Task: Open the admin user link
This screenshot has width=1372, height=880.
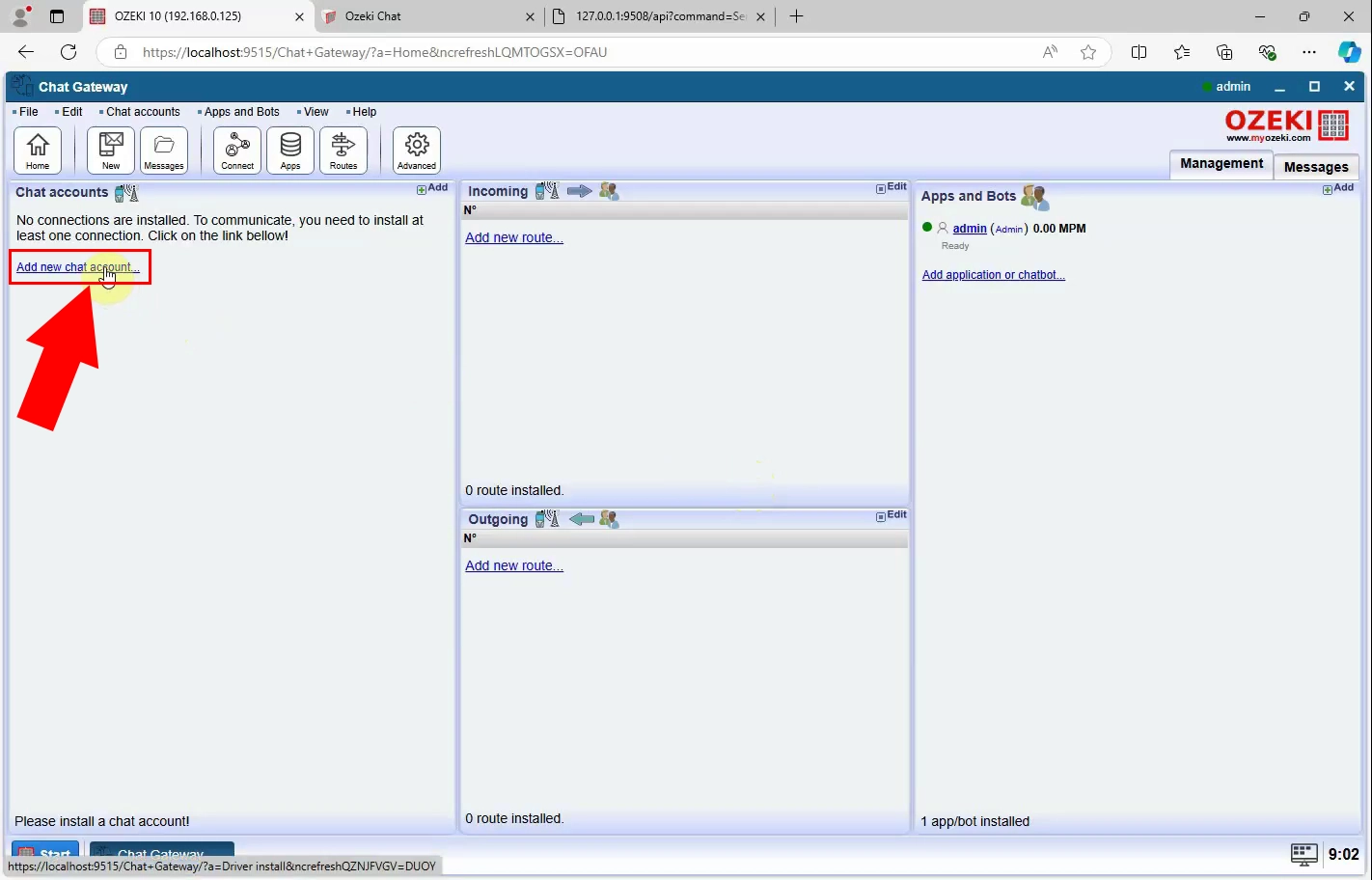Action: pos(970,229)
